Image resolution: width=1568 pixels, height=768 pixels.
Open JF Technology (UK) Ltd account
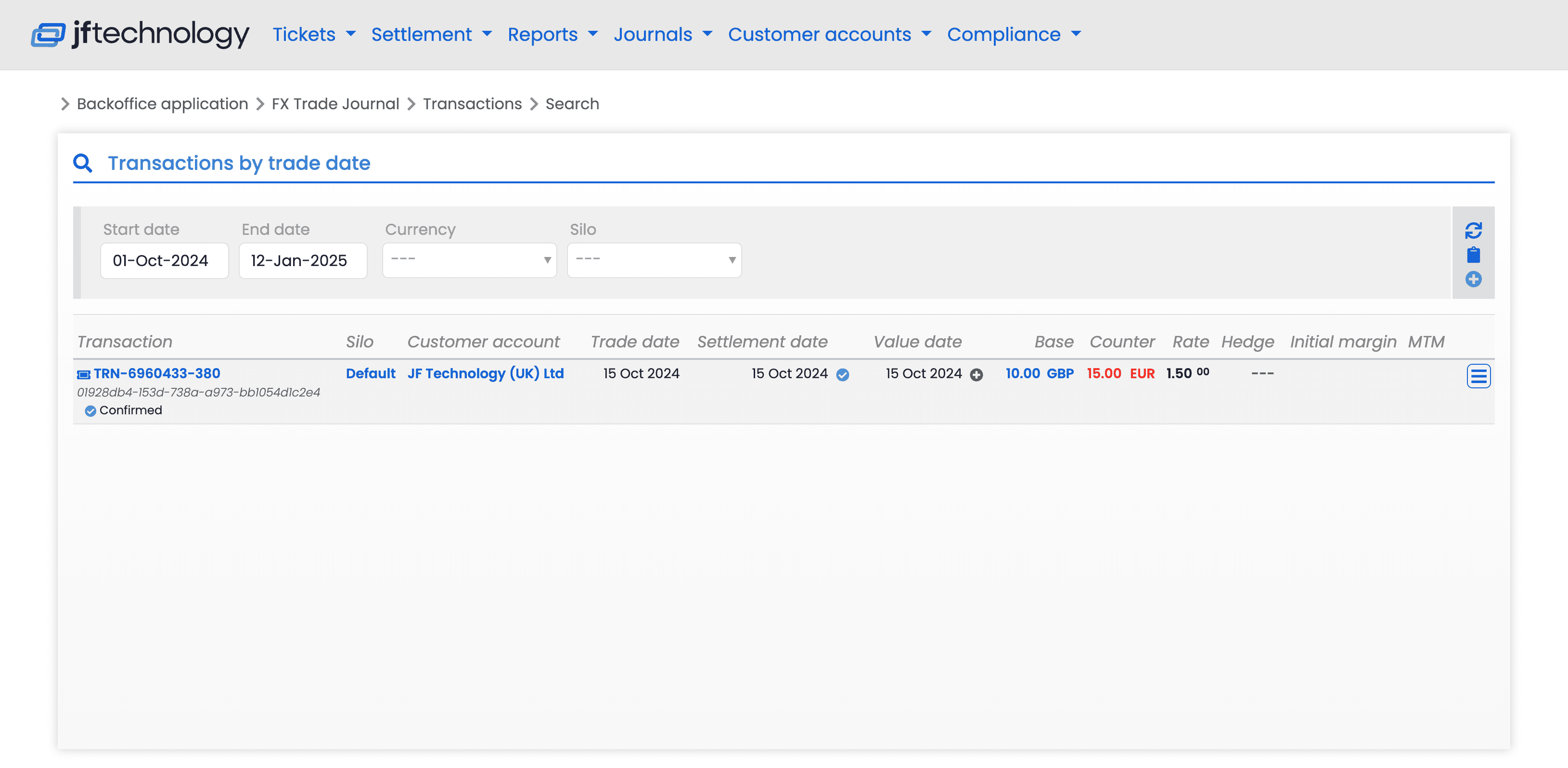(x=486, y=373)
